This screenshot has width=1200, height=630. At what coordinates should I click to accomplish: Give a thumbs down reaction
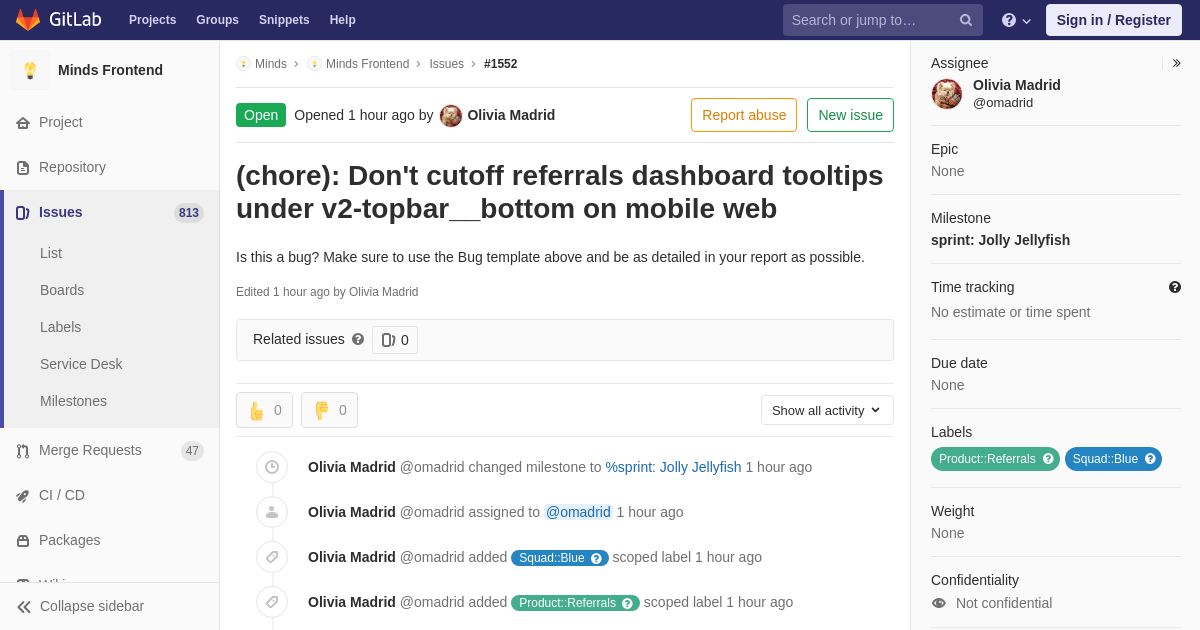click(x=329, y=410)
